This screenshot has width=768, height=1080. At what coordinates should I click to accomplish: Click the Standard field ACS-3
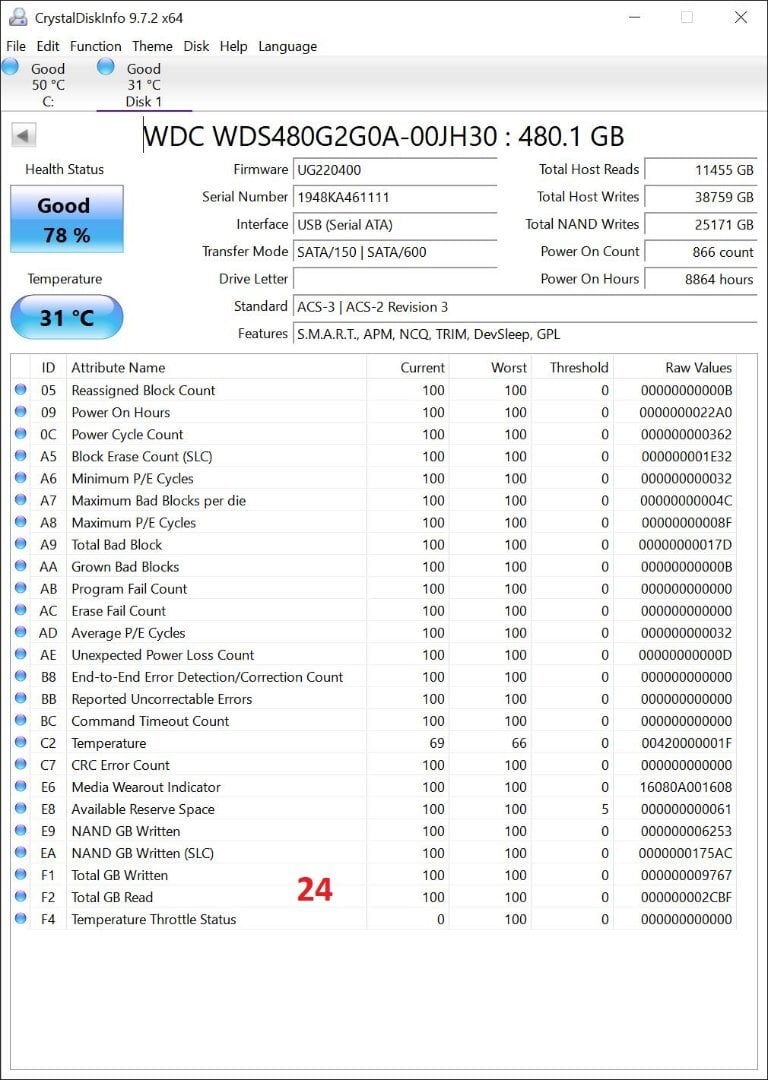click(x=525, y=307)
